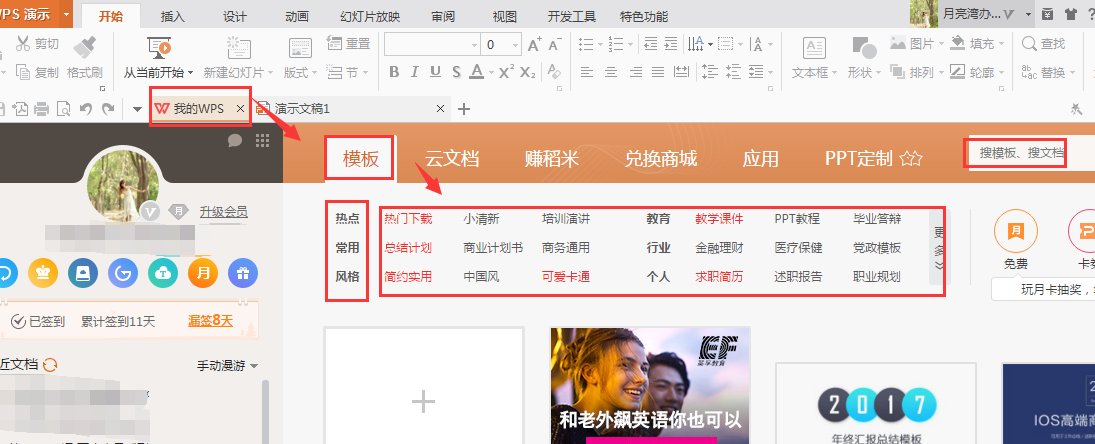Open the 形状 shapes dropdown
Viewport: 1095px width, 444px height.
877,73
